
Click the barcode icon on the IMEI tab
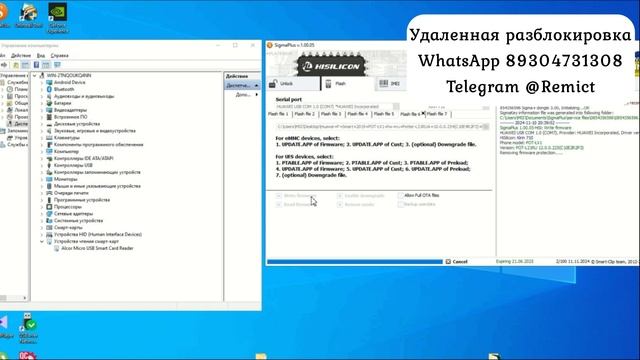384,83
